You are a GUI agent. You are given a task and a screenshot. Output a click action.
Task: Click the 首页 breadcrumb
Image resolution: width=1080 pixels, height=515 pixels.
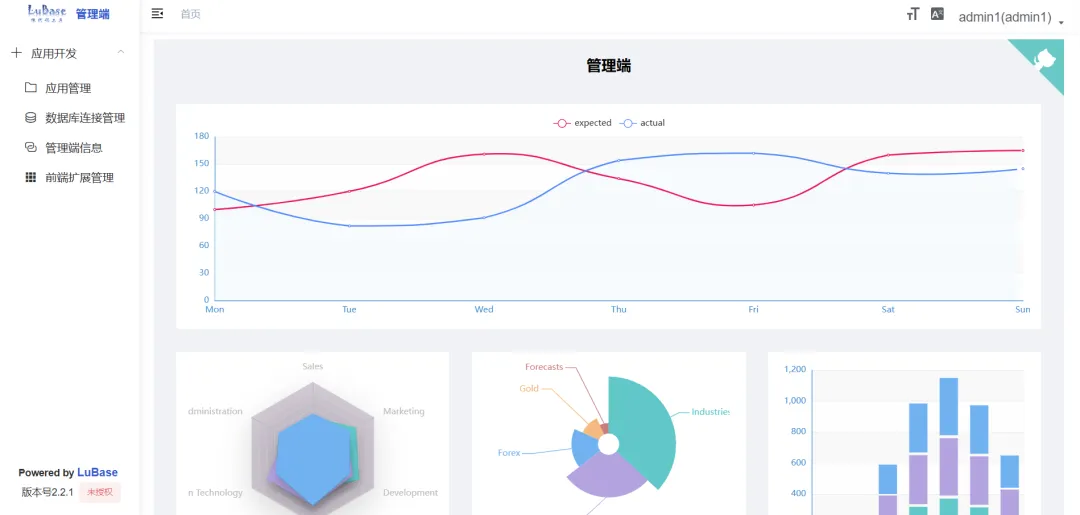(x=191, y=14)
